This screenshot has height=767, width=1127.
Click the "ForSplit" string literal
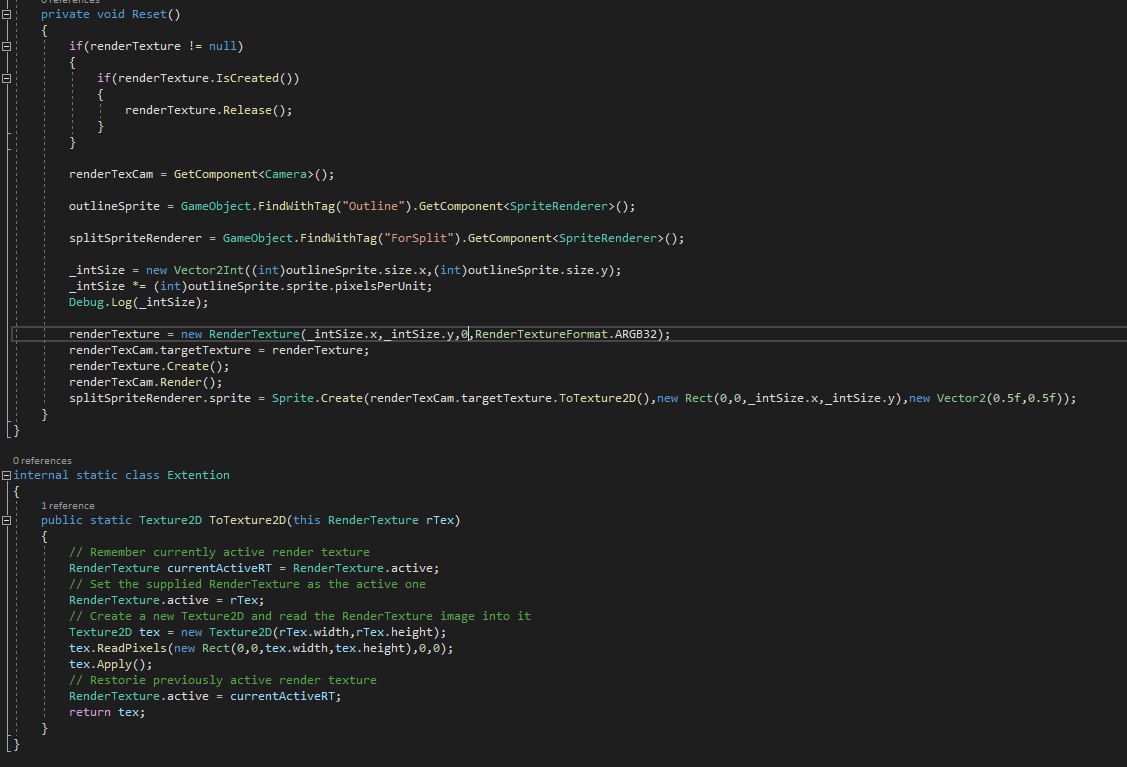click(x=418, y=238)
